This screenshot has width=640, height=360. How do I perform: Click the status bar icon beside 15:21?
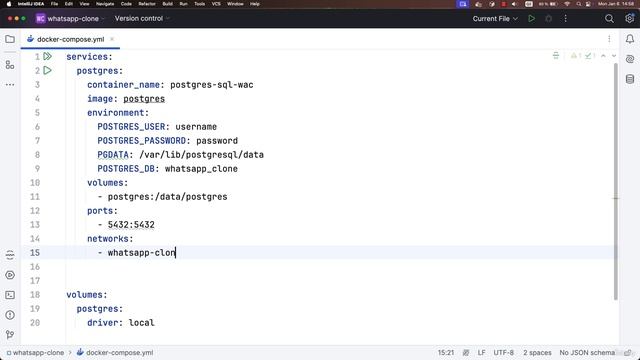click(466, 353)
